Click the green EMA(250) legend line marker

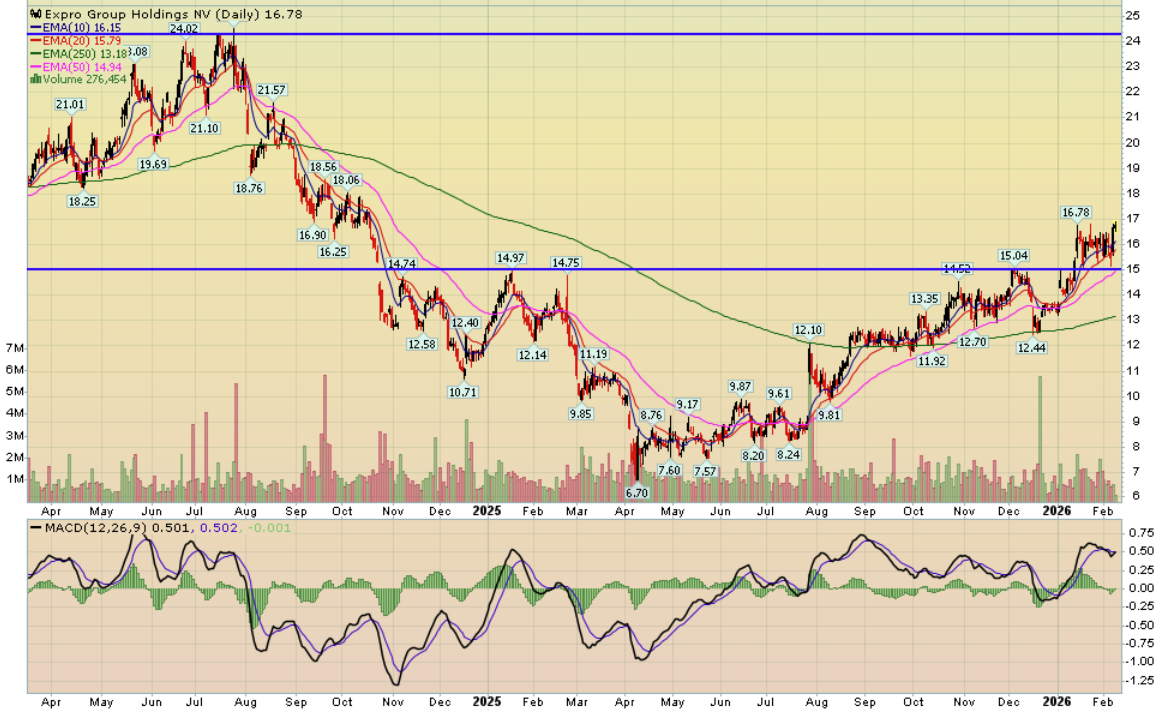36,53
